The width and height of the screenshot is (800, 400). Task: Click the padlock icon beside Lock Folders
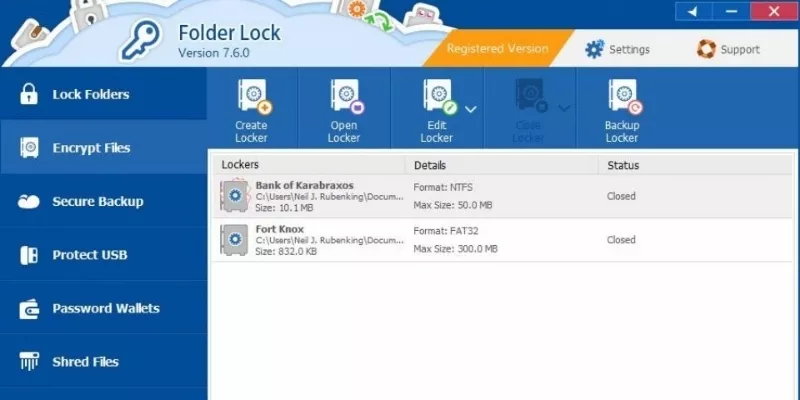coord(29,94)
